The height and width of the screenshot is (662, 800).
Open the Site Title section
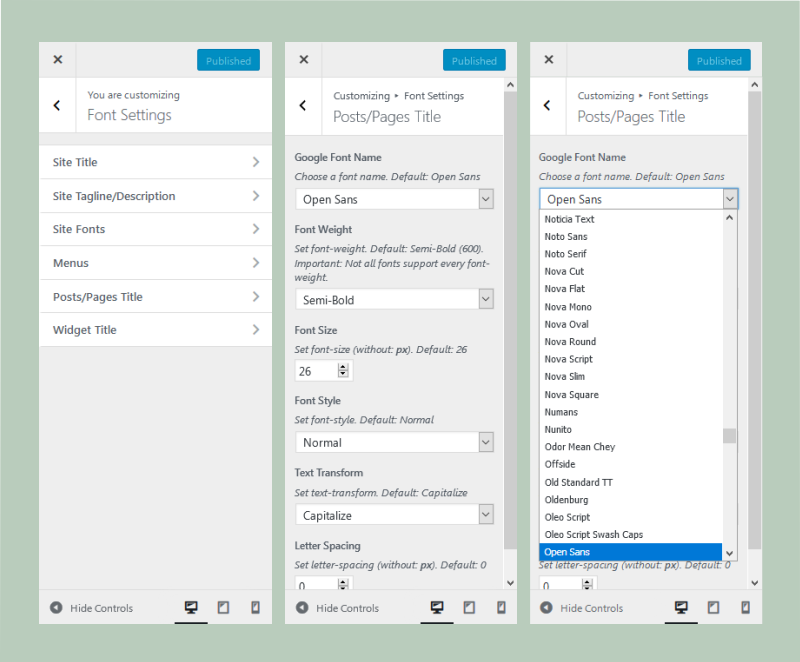156,162
